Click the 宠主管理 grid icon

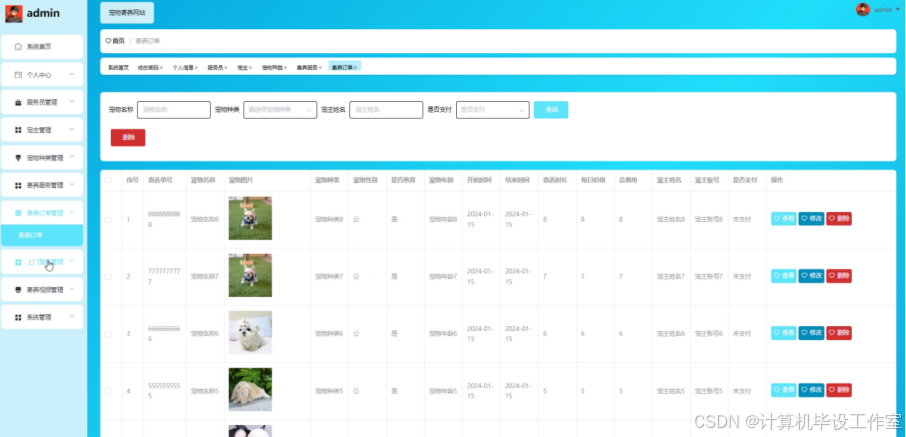coord(18,130)
